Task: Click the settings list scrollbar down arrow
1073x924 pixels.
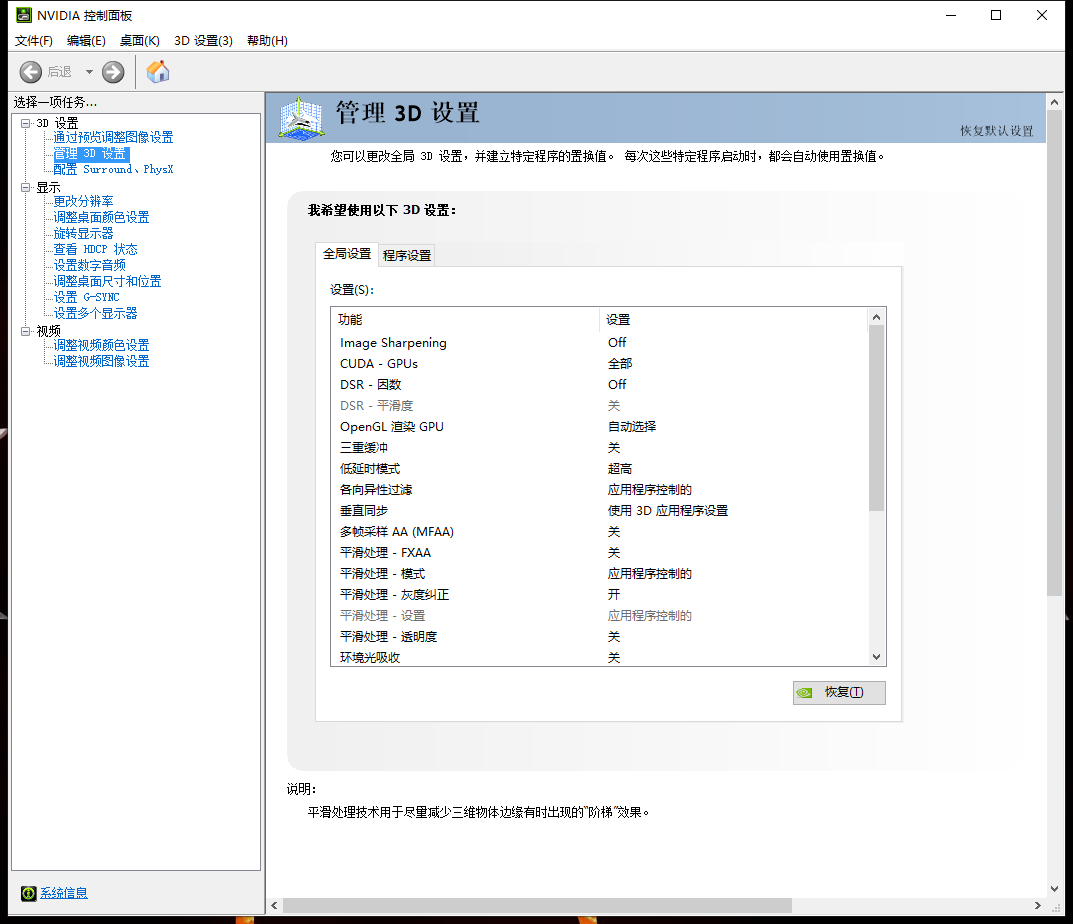Action: pyautogui.click(x=876, y=657)
